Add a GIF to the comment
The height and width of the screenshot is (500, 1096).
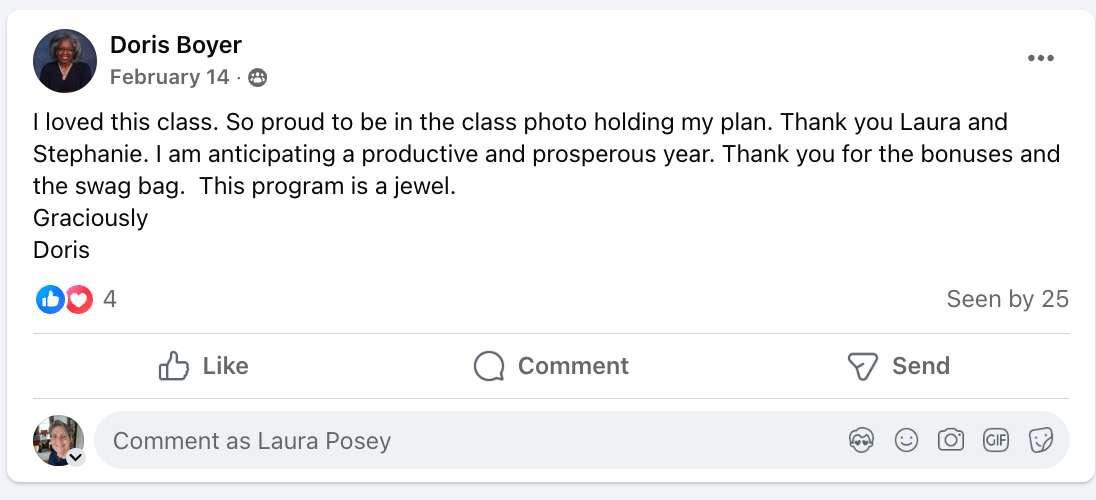point(996,440)
